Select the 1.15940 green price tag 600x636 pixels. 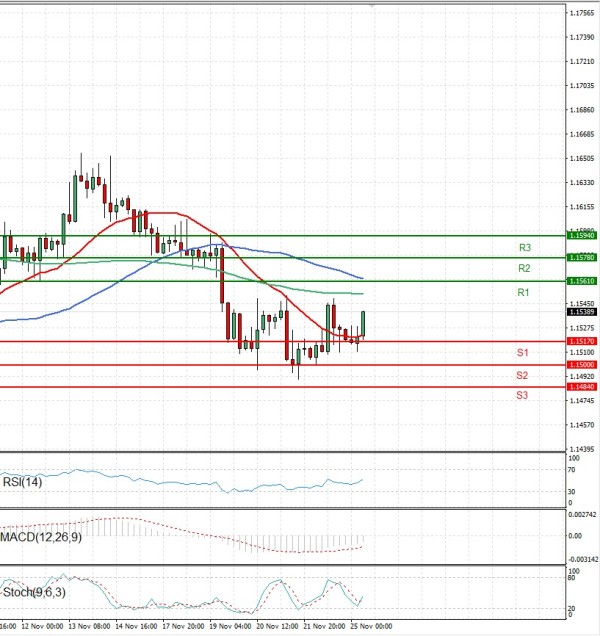coord(582,235)
